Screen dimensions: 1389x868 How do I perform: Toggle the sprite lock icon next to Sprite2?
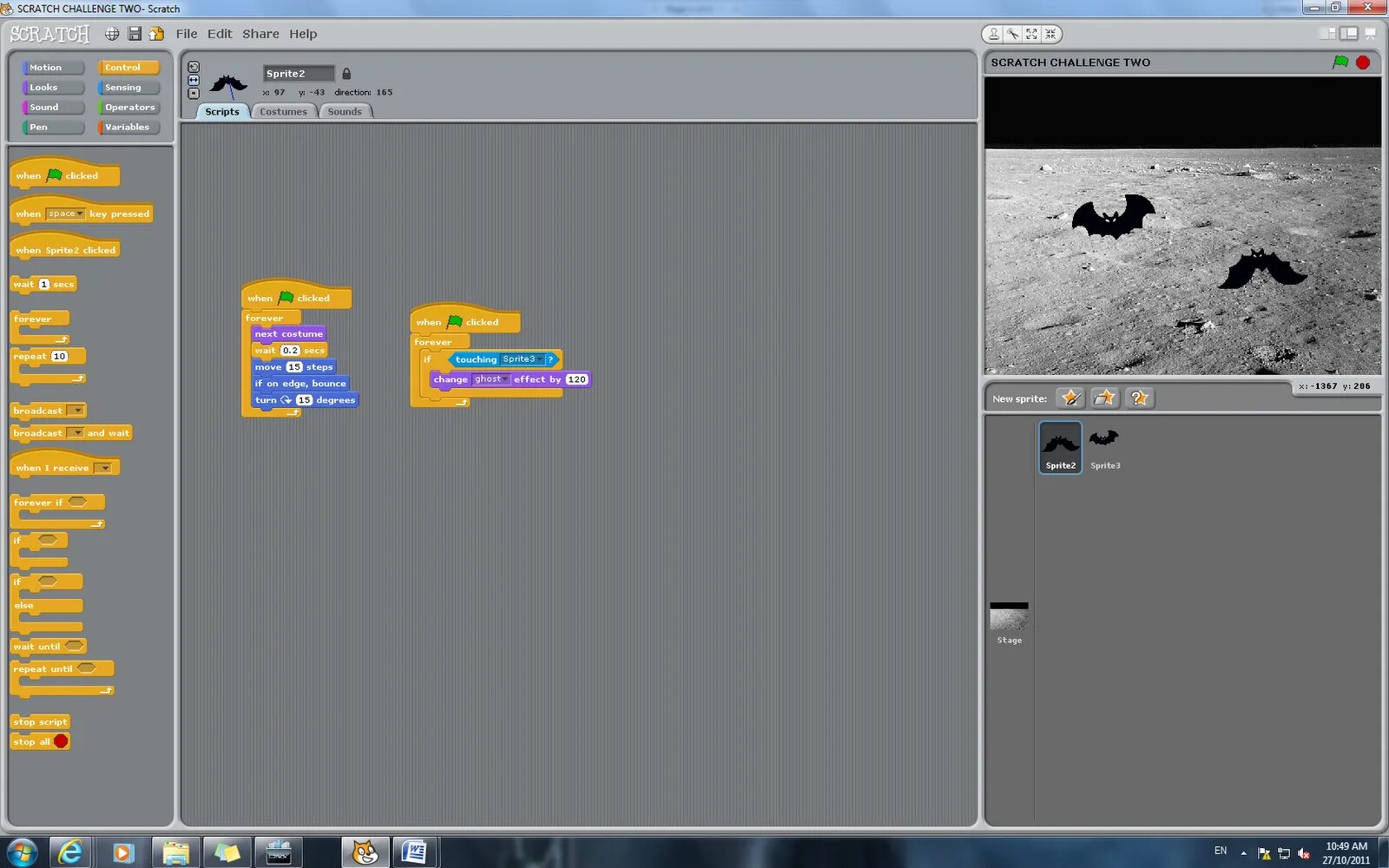click(x=346, y=74)
